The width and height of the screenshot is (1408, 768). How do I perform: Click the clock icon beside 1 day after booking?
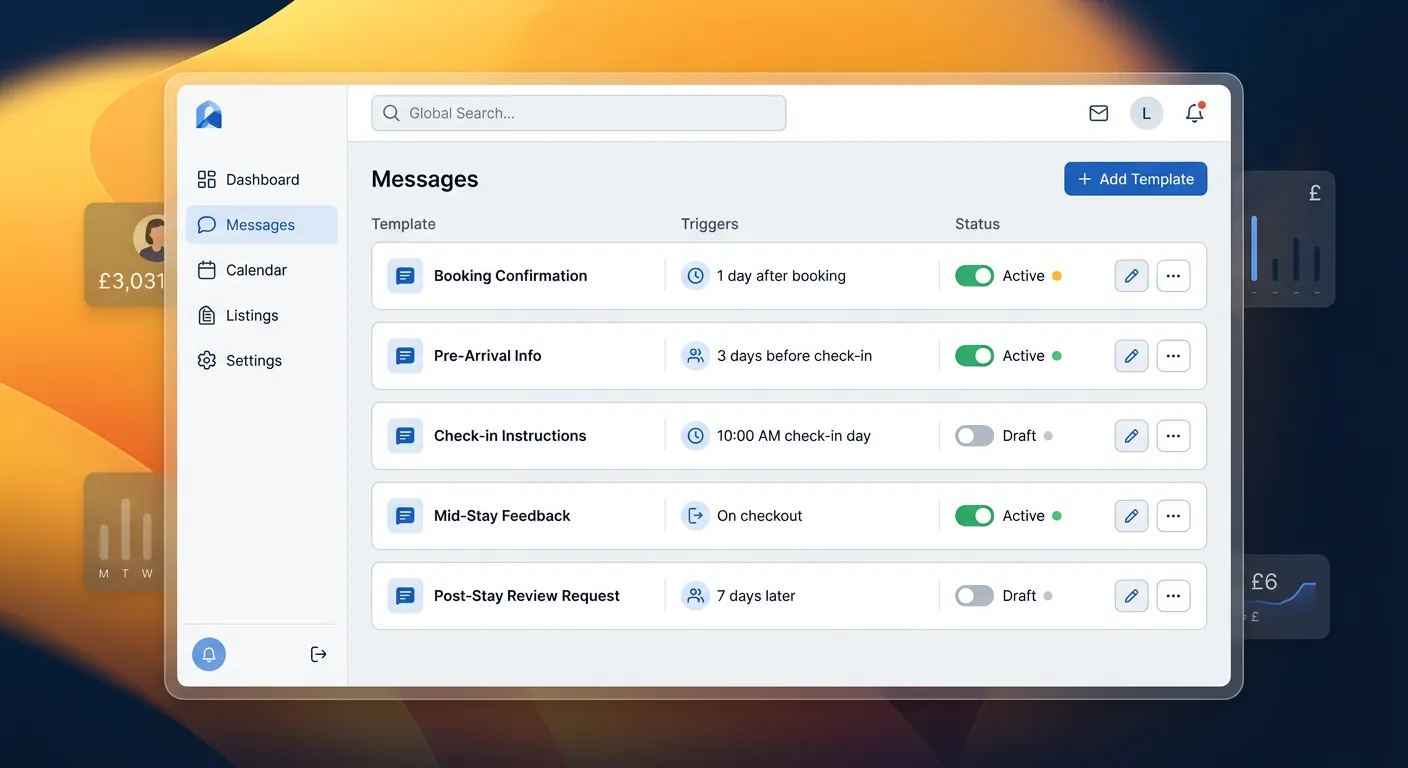(695, 276)
